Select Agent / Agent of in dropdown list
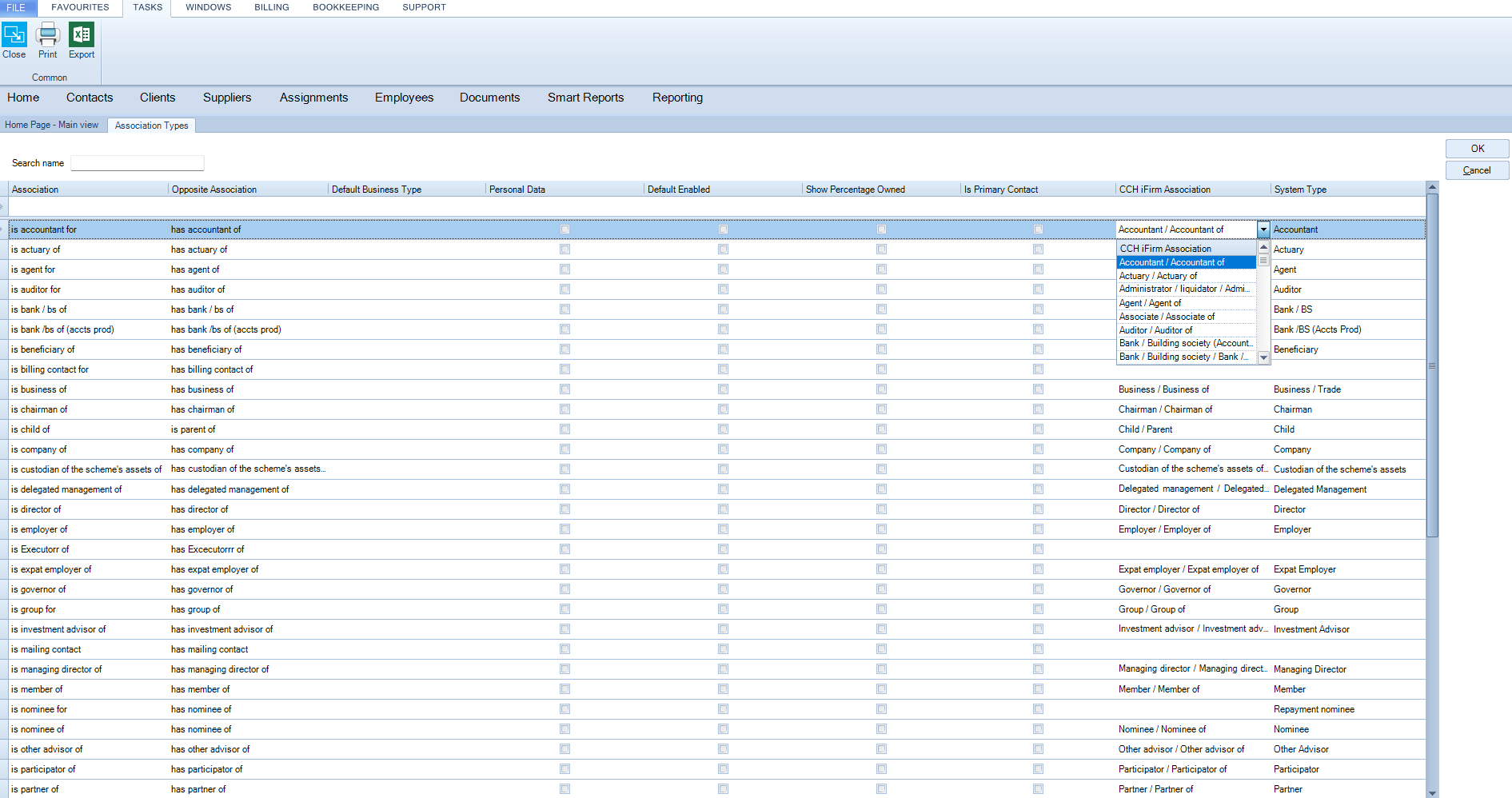This screenshot has height=798, width=1512. coord(1187,303)
